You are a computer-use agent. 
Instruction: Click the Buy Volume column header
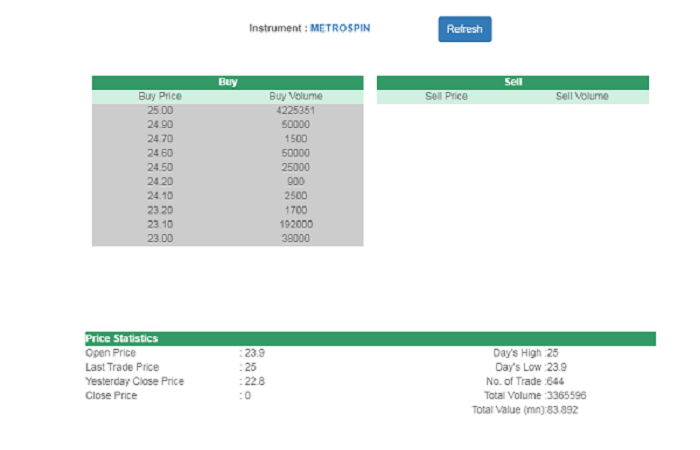[x=296, y=97]
